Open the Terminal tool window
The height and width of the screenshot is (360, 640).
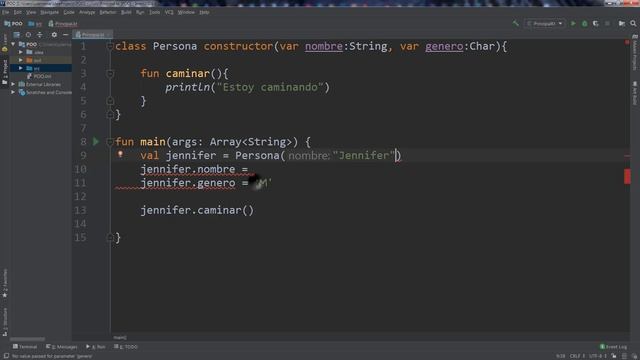pyautogui.click(x=25, y=347)
